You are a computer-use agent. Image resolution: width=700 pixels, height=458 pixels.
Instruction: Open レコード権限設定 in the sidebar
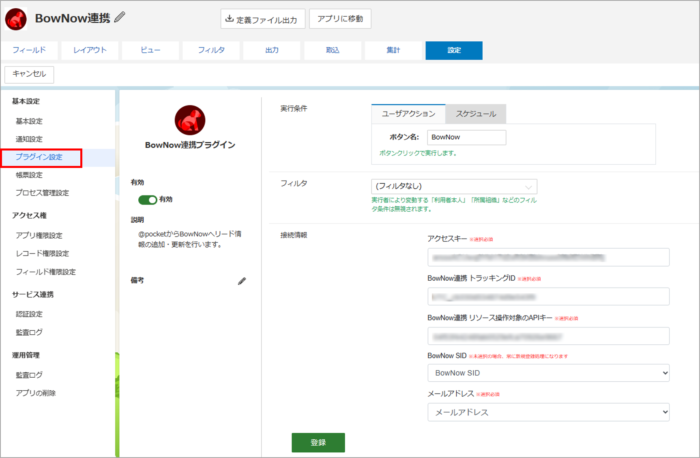point(42,254)
